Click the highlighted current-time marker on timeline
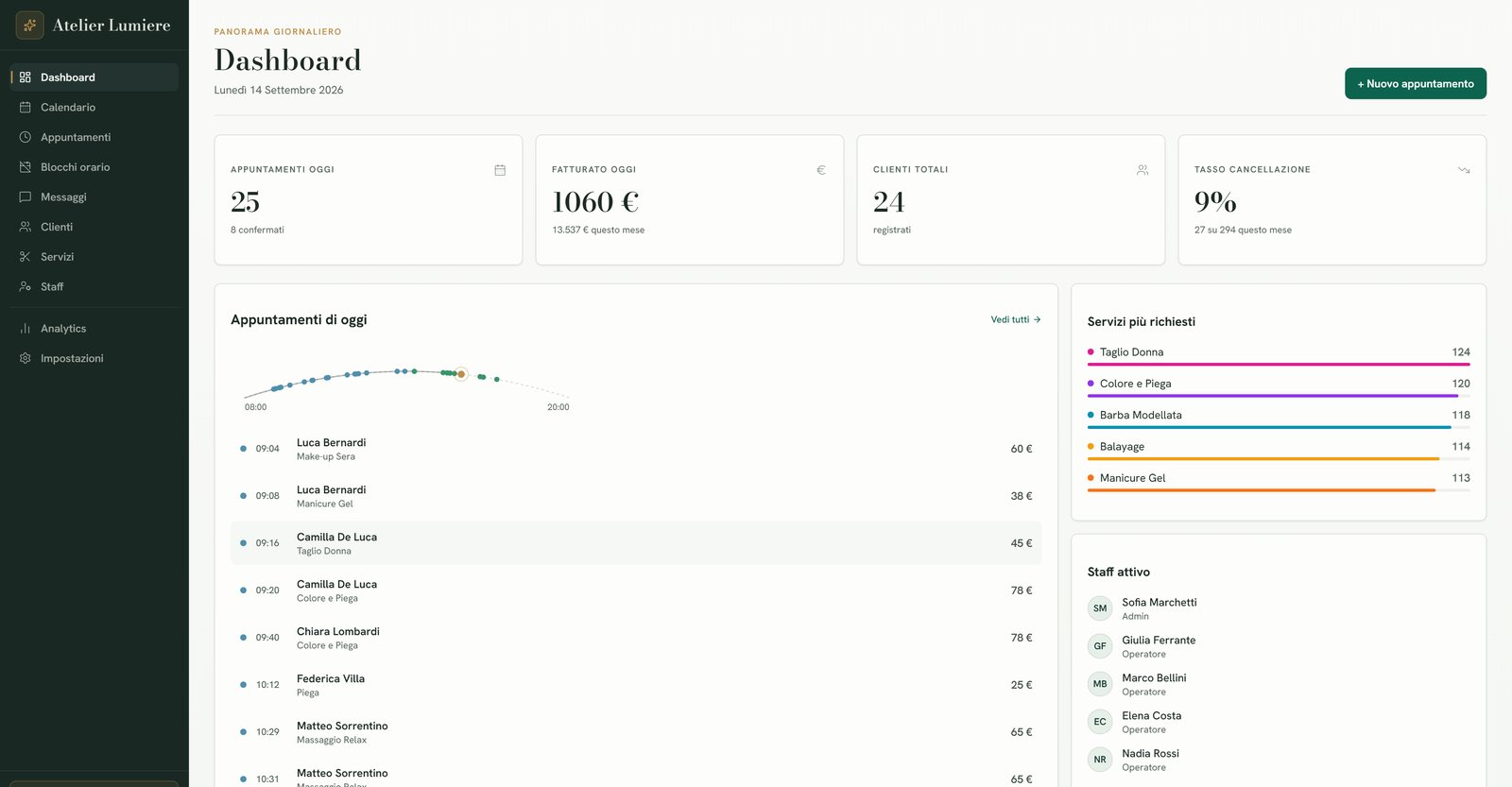 [x=461, y=374]
